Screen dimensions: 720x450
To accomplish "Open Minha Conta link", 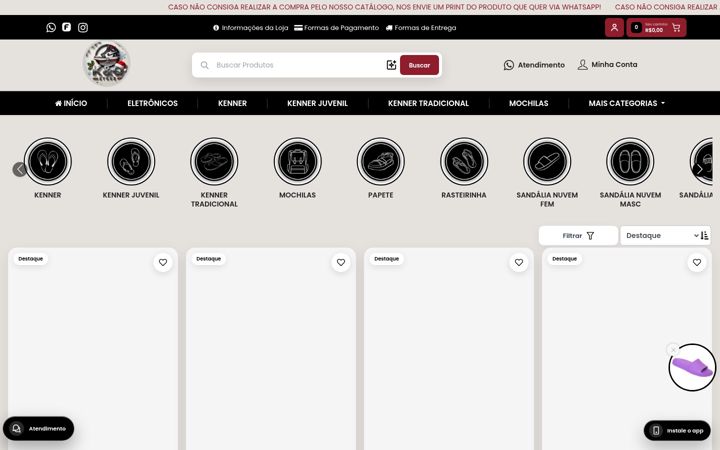I will click(x=607, y=65).
